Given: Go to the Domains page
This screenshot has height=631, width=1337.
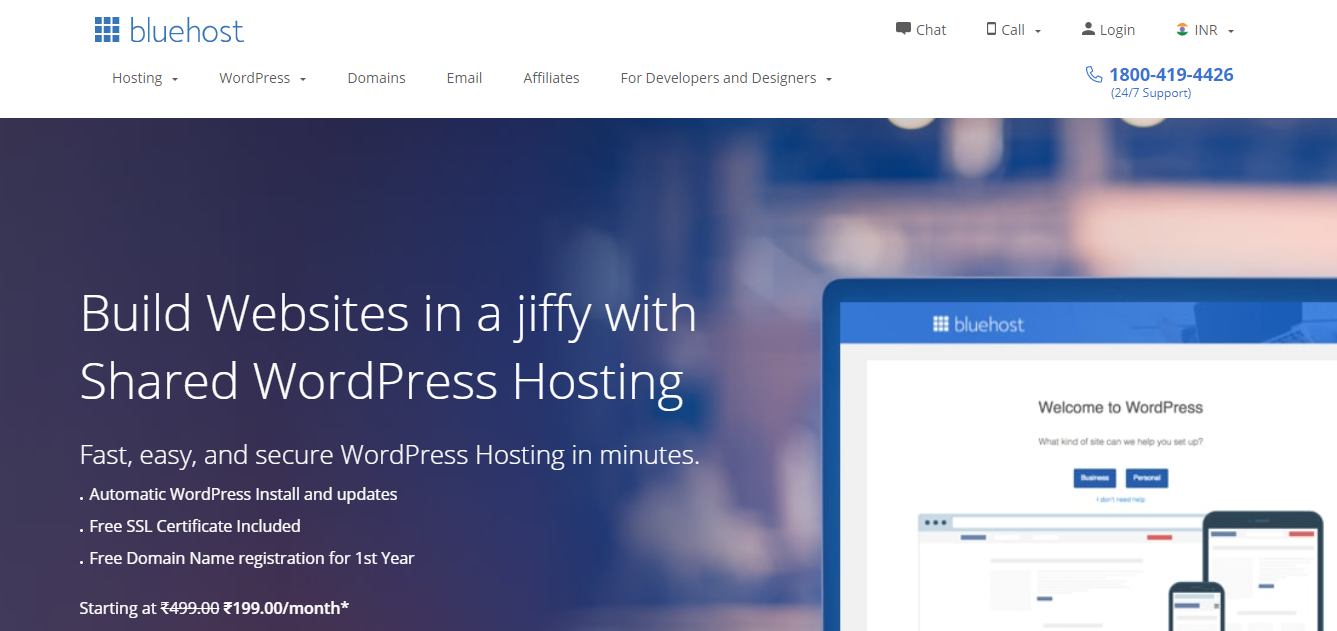Looking at the screenshot, I should 377,78.
